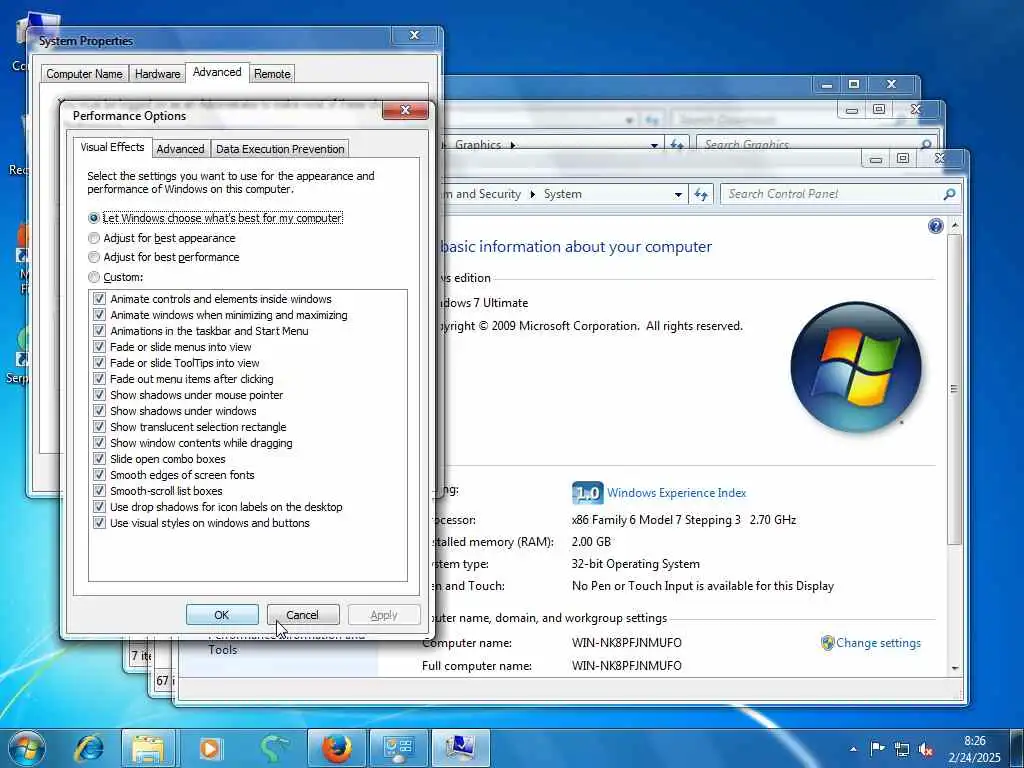Open Help in the System window
Screen dimensions: 1024x768
[935, 226]
